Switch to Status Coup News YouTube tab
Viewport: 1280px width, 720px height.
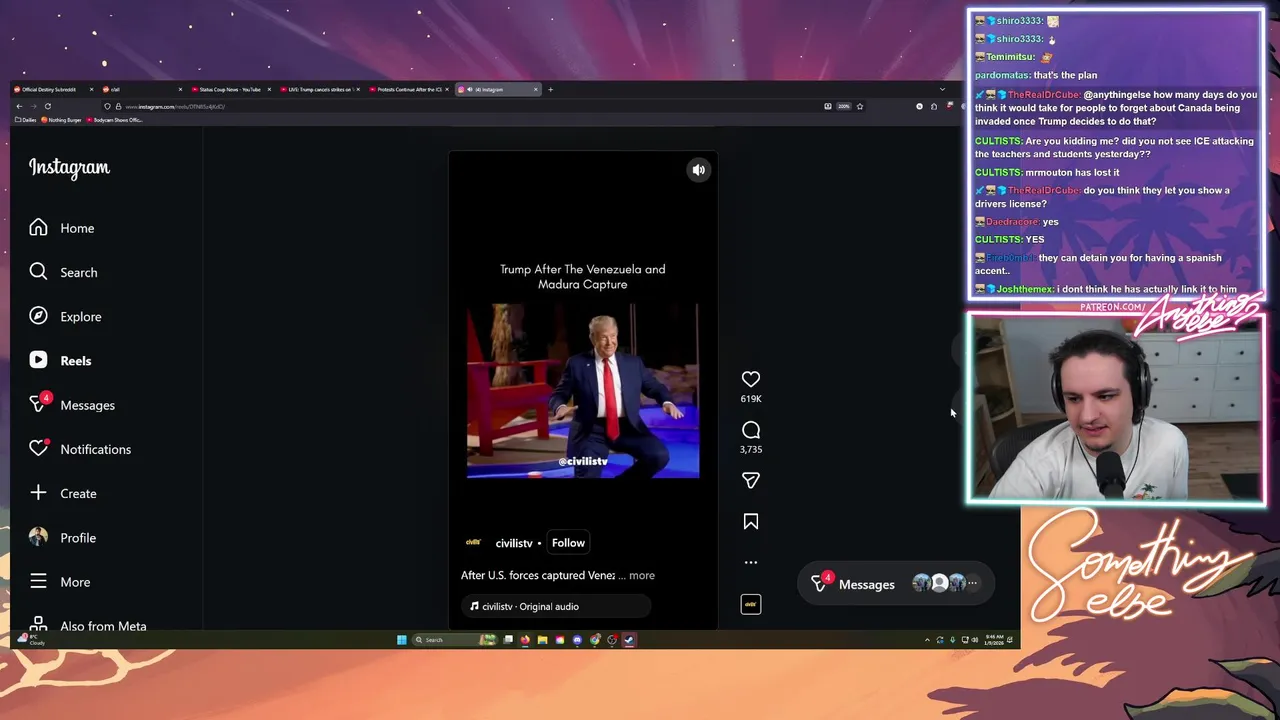point(230,90)
